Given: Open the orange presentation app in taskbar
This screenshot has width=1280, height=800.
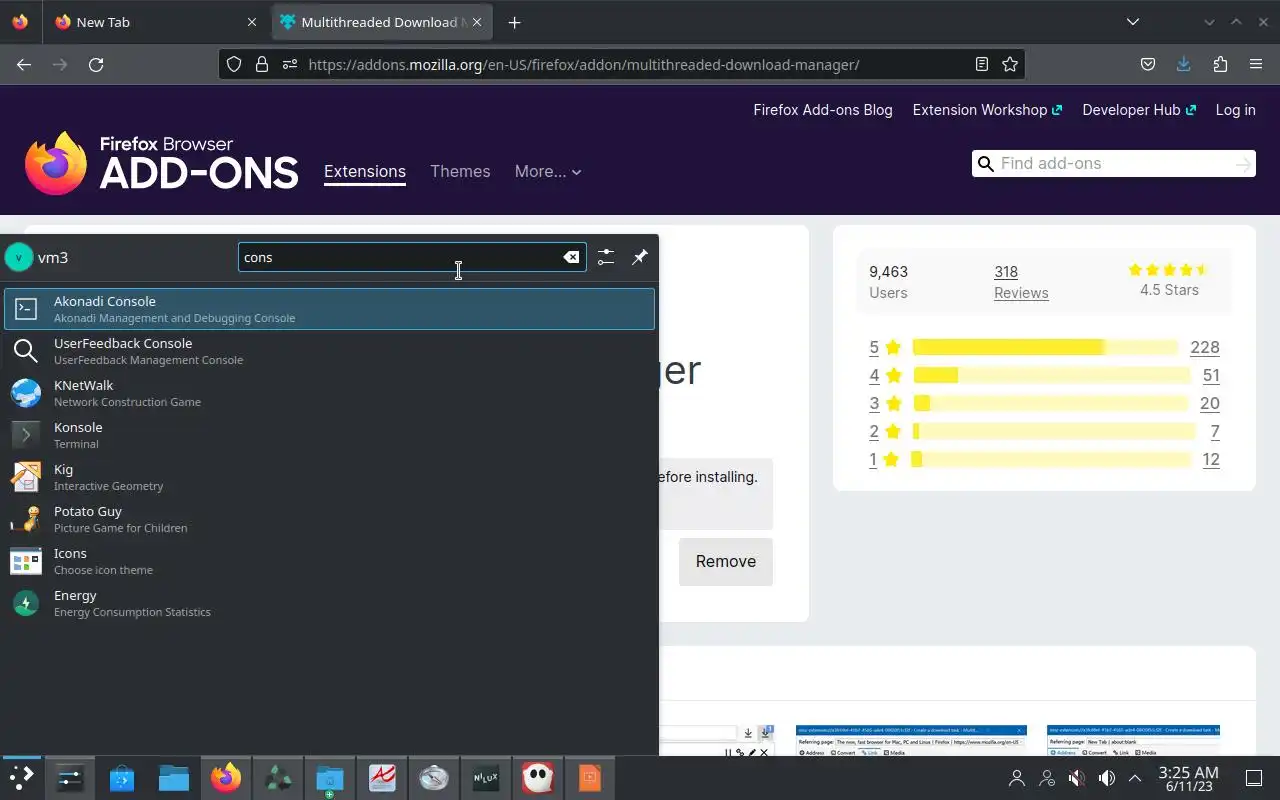Looking at the screenshot, I should 590,778.
